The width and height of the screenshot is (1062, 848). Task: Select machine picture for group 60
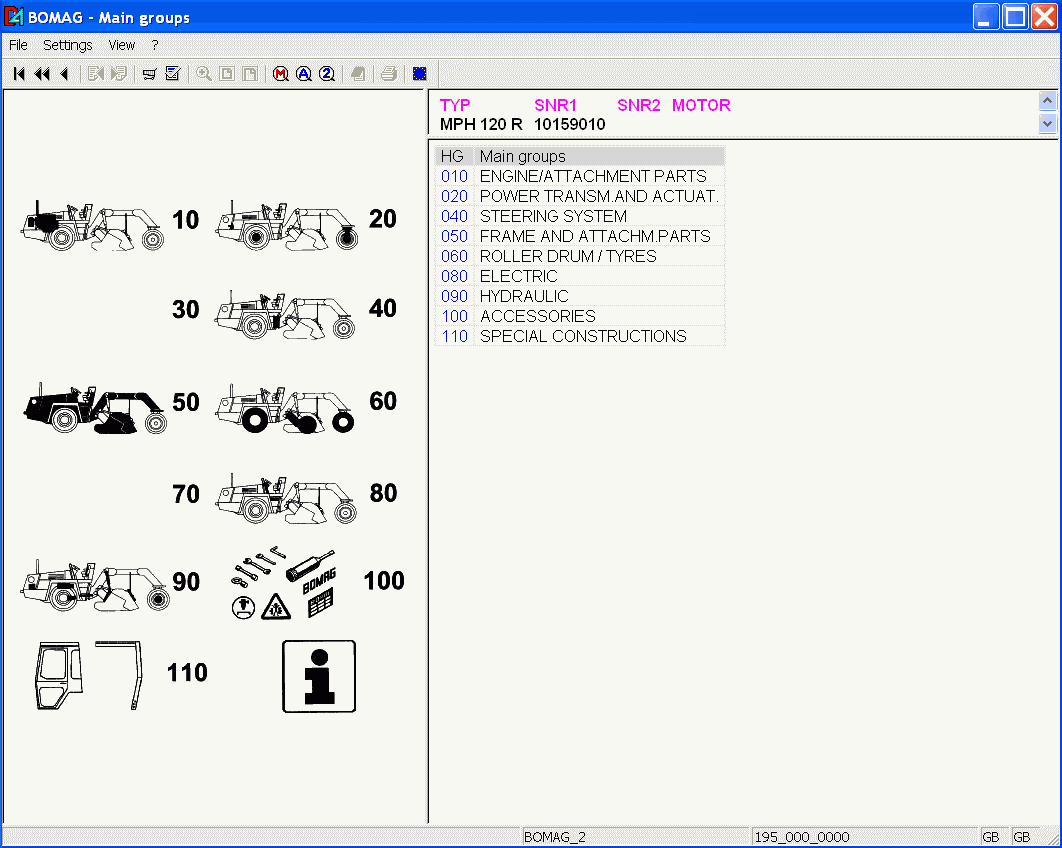coord(285,408)
